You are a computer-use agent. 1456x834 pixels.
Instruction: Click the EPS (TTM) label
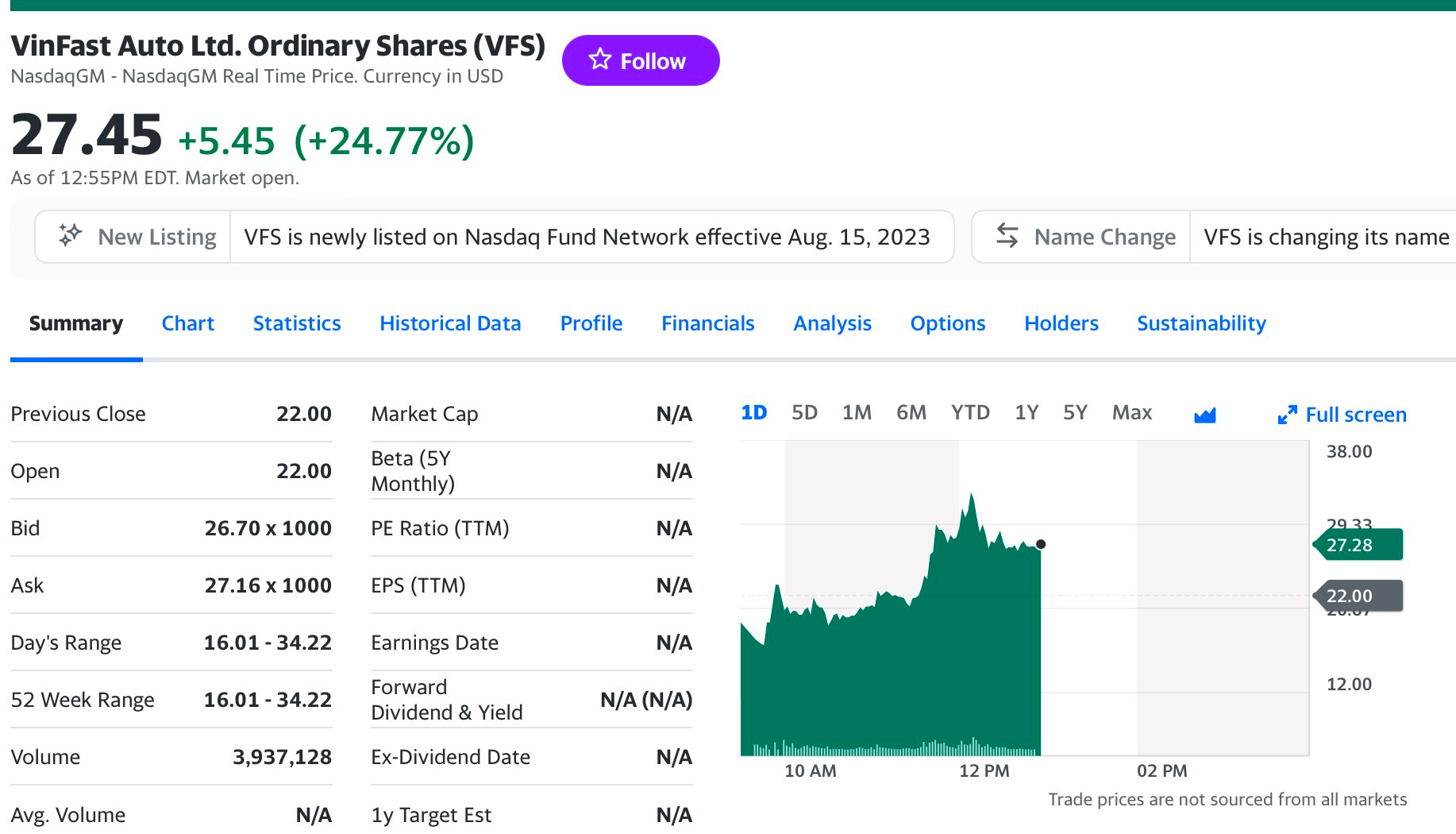418,585
